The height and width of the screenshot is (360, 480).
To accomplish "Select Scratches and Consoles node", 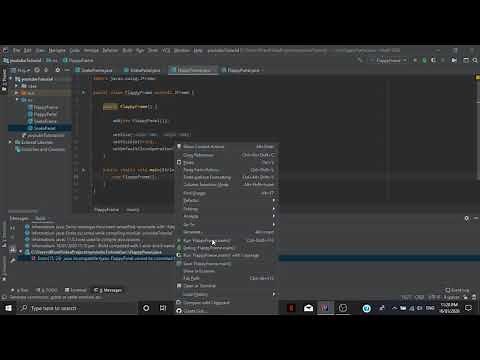I will (40, 149).
